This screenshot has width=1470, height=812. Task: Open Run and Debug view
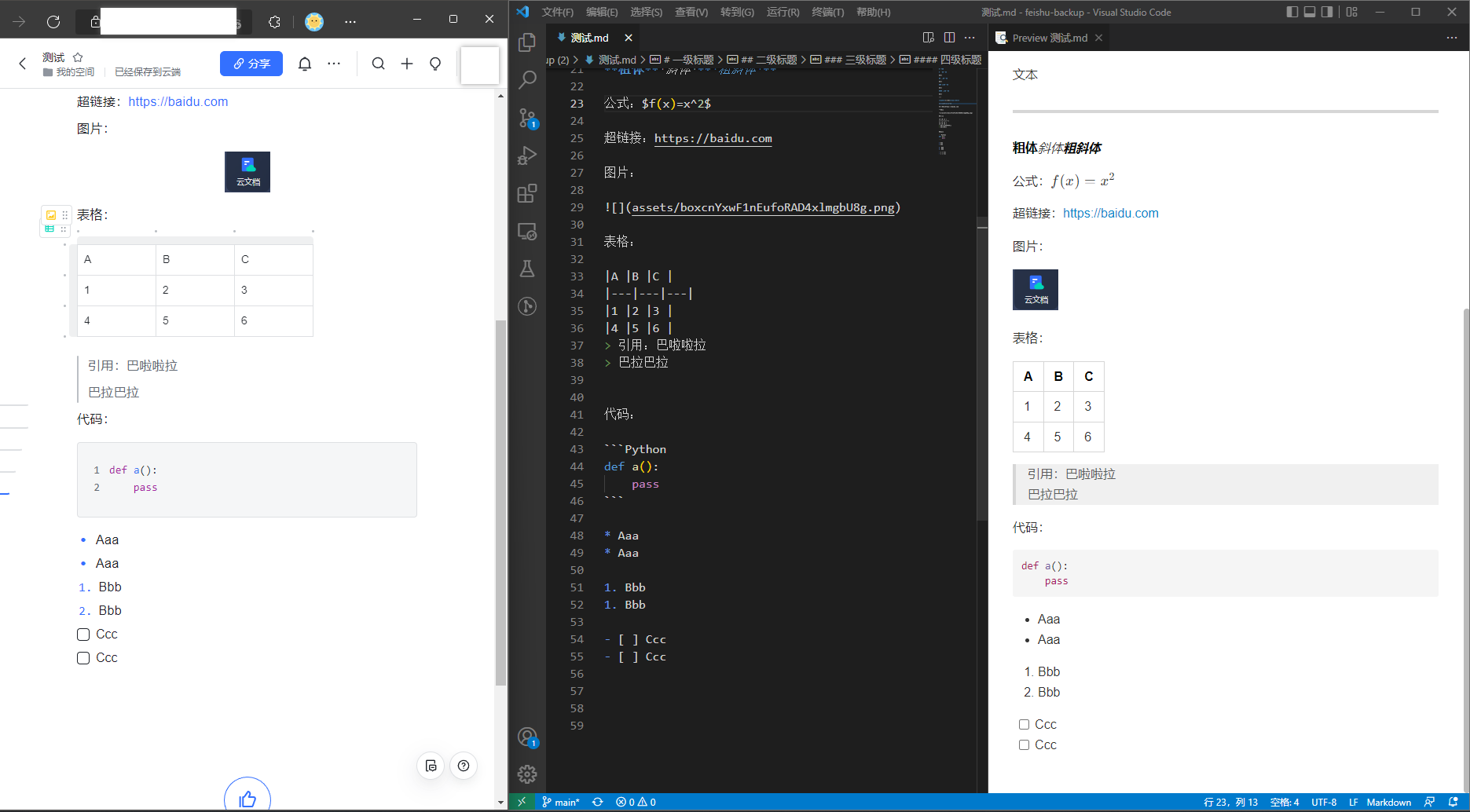pos(527,155)
